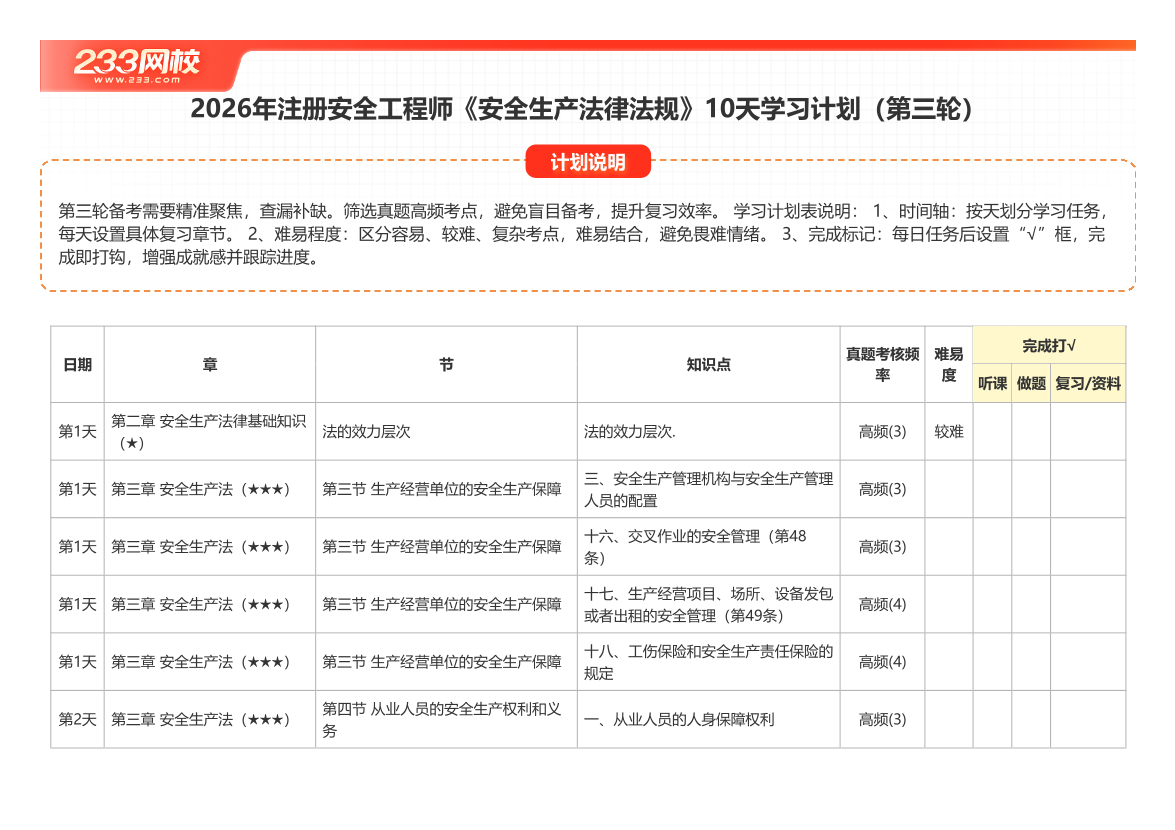Click the 高频(3) cell in the first row
Screen dimensions: 1175x830
(880, 431)
